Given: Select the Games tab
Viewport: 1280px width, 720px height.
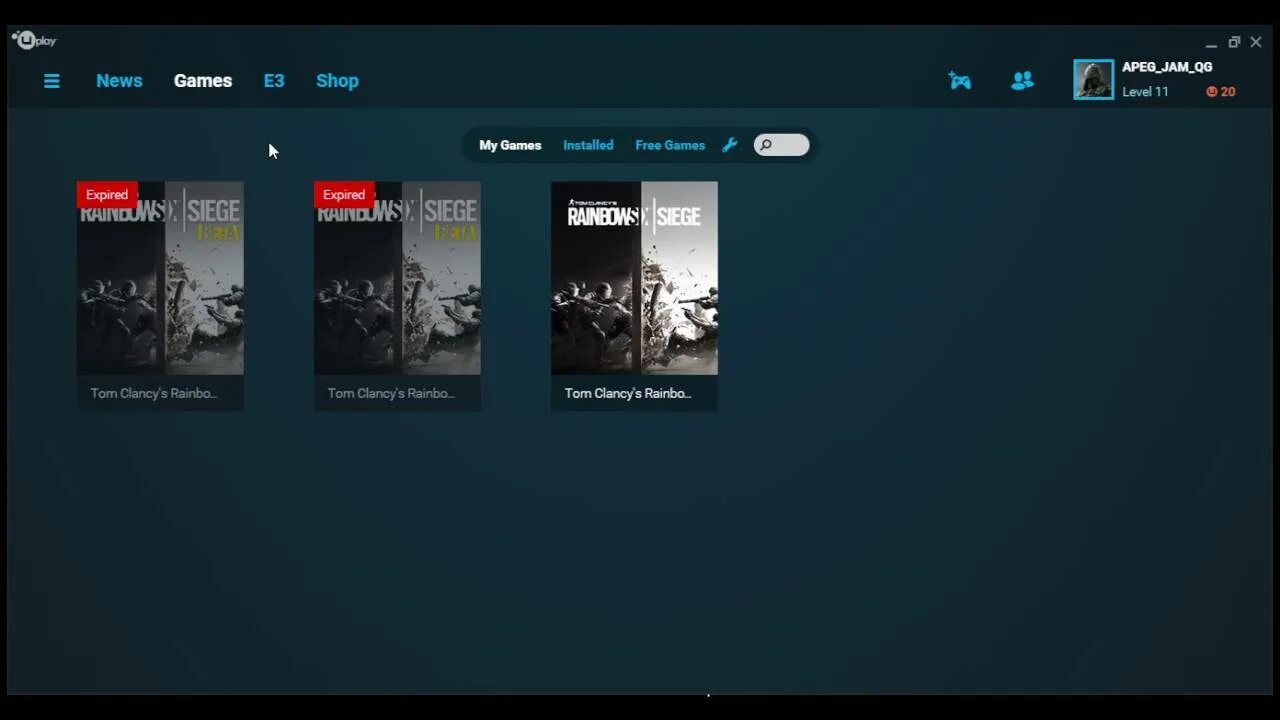Looking at the screenshot, I should point(203,81).
